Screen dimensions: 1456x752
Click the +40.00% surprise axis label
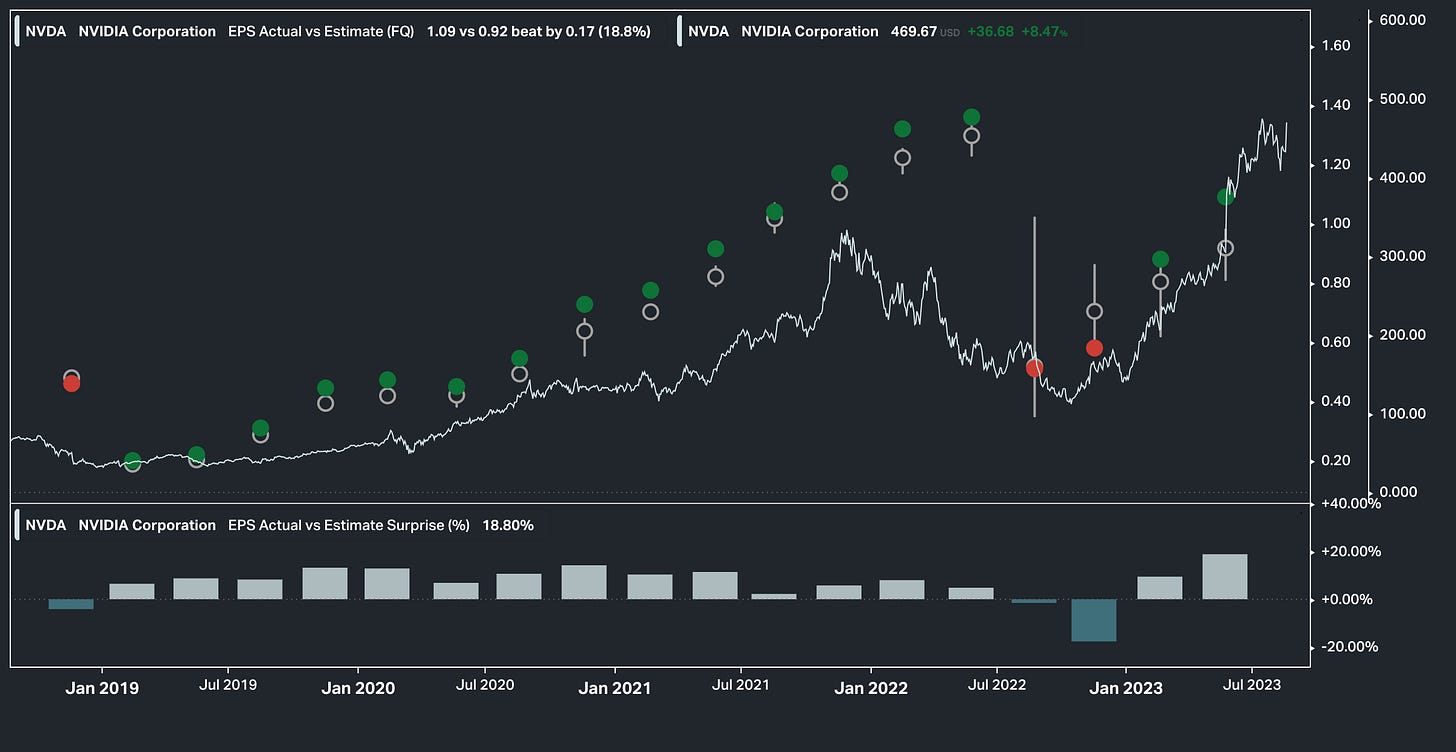[1350, 504]
